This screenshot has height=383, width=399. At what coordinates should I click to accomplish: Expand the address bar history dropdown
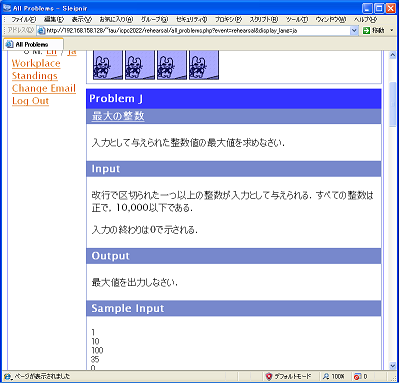(354, 31)
